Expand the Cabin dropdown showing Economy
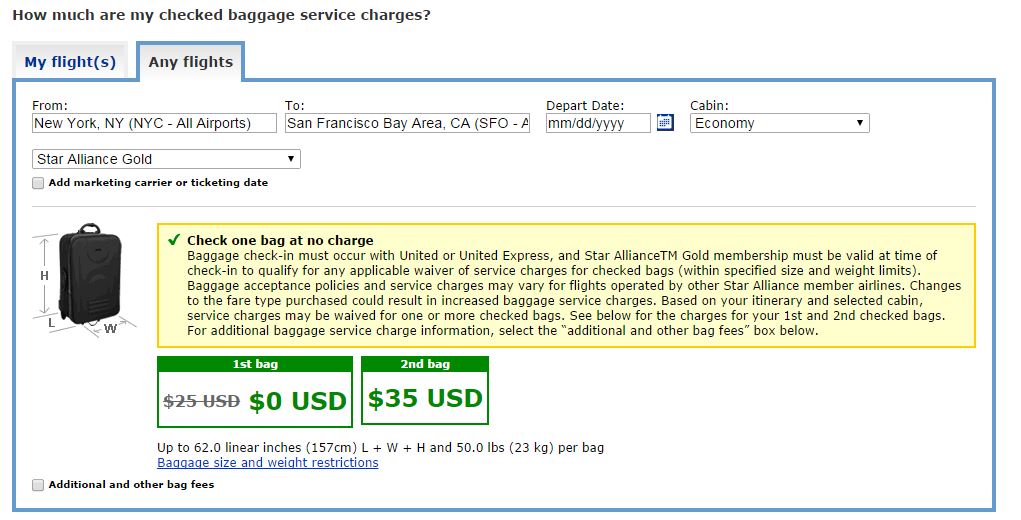 (779, 123)
